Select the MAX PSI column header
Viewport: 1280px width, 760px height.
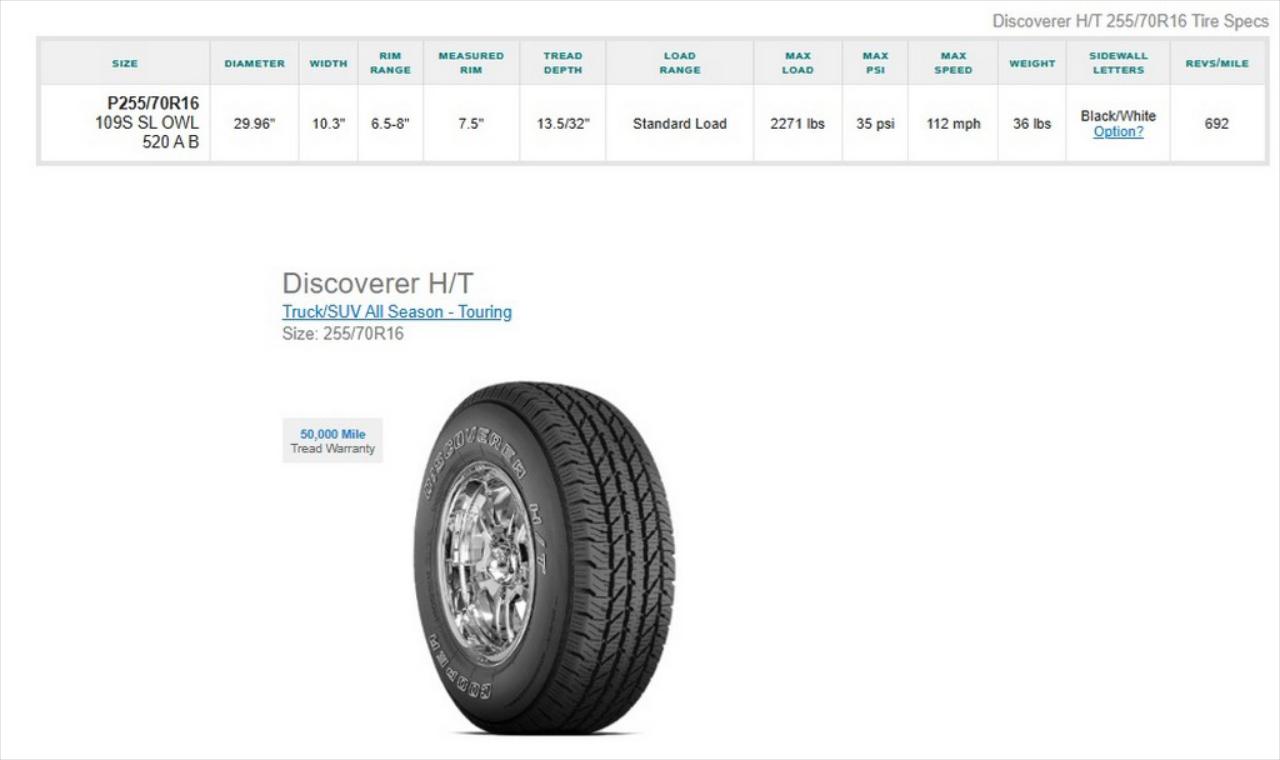[875, 63]
